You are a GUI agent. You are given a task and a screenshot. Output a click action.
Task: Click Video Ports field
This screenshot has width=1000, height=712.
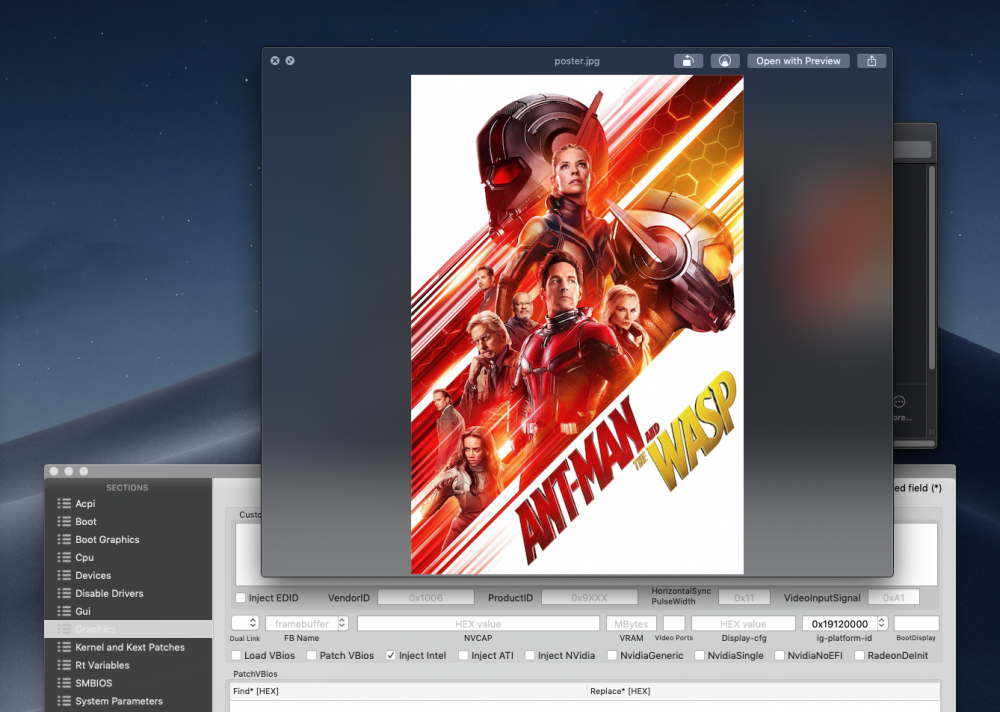point(674,623)
